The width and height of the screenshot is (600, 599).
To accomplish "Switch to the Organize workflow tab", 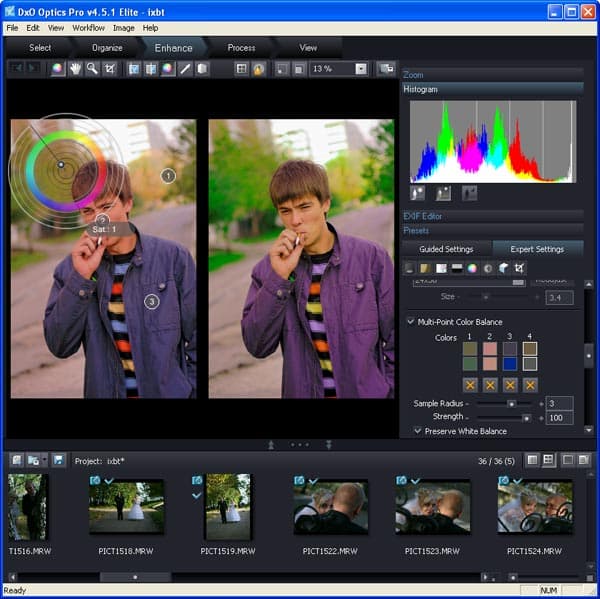I will (x=107, y=48).
